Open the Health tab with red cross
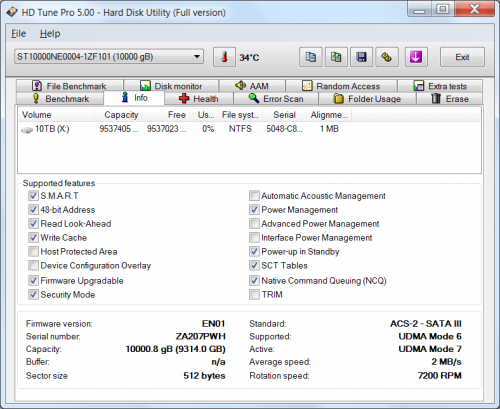Screen dimensions: 500x409 click(199, 99)
